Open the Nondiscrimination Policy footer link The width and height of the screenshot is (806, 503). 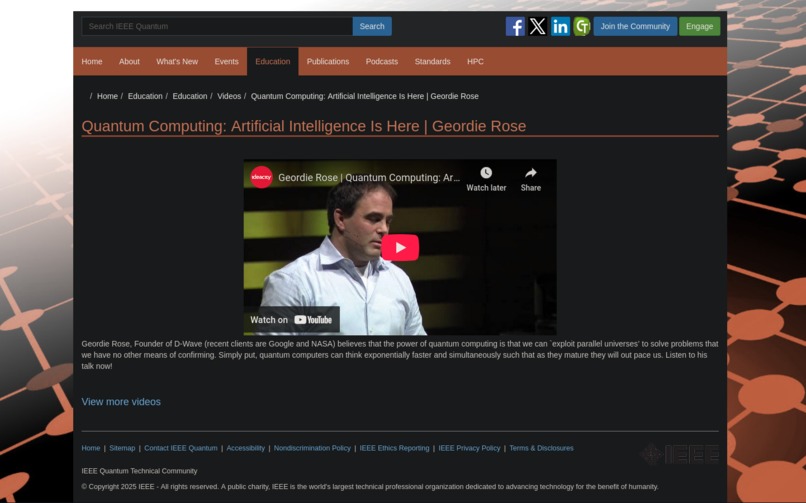point(313,448)
